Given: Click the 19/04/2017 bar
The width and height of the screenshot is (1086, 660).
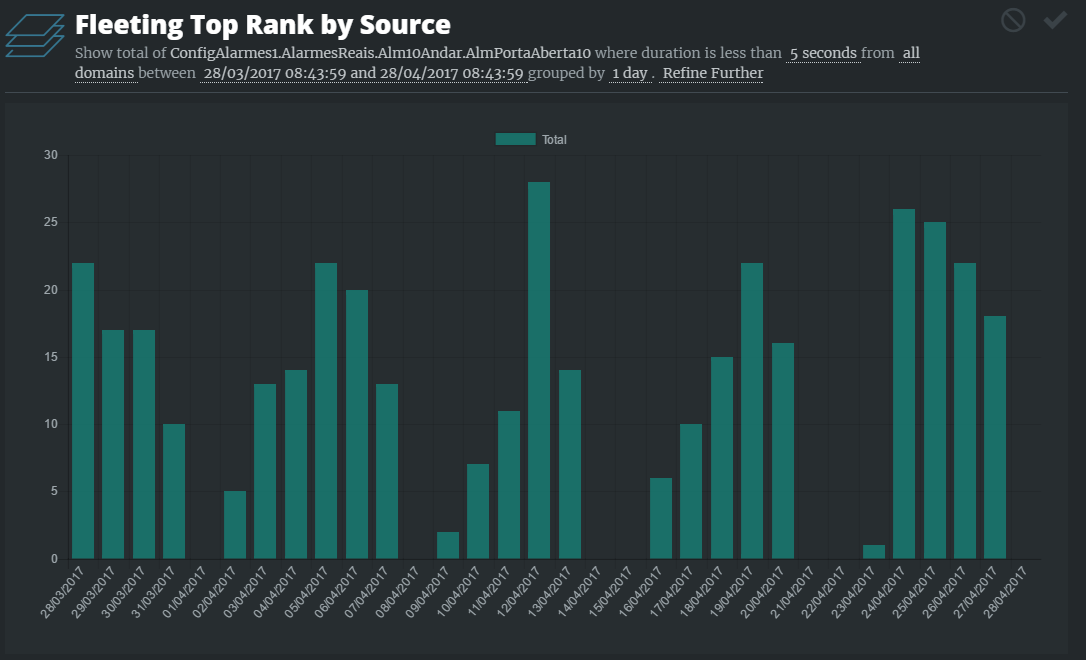Looking at the screenshot, I should [752, 410].
